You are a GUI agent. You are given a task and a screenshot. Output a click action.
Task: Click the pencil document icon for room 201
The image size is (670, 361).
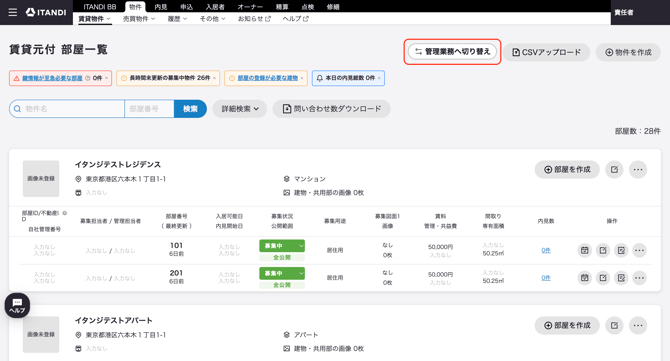click(x=621, y=278)
